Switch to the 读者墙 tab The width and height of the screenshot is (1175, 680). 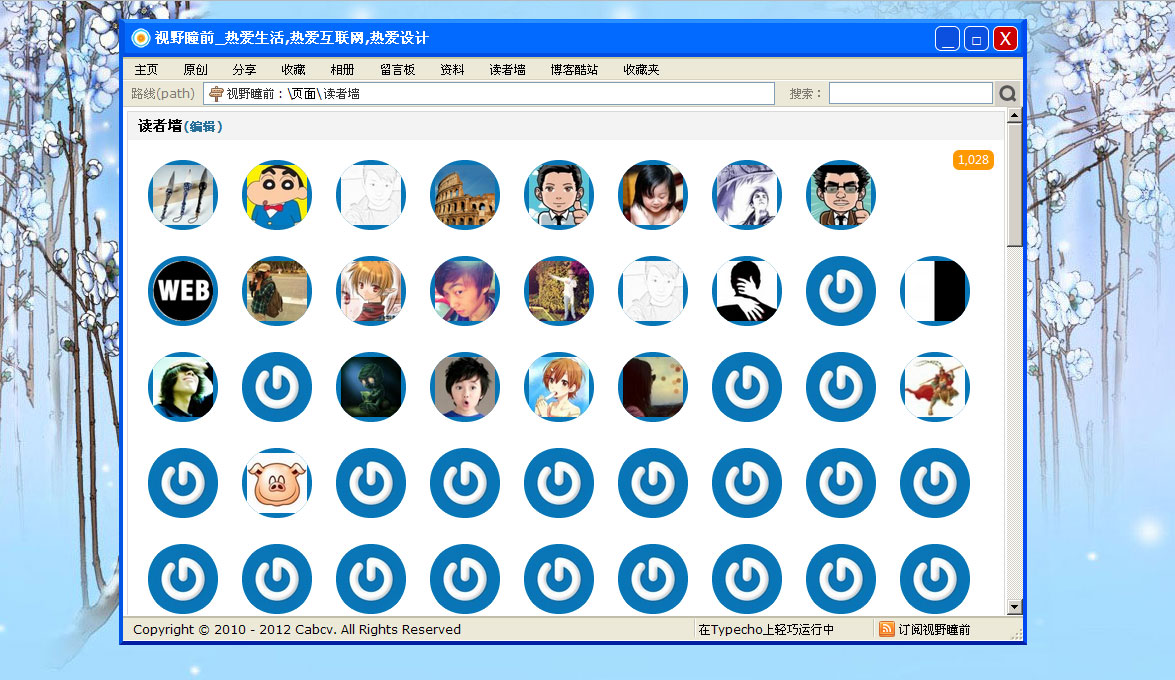point(506,69)
